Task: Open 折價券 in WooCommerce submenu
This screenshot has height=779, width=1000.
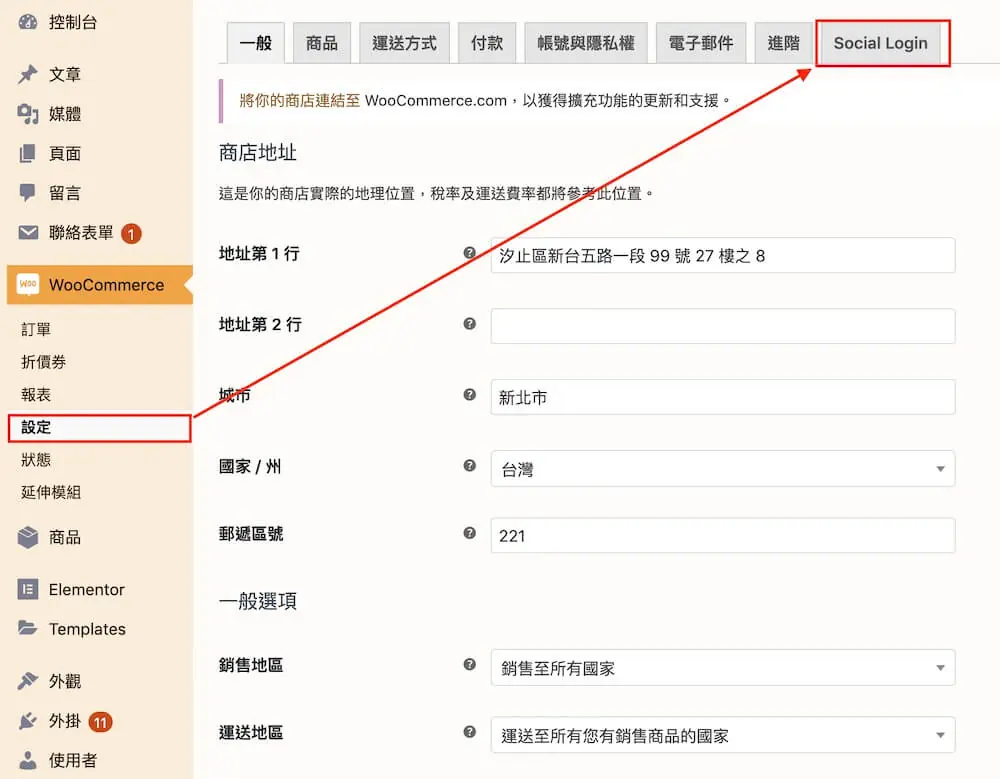Action: click(43, 361)
